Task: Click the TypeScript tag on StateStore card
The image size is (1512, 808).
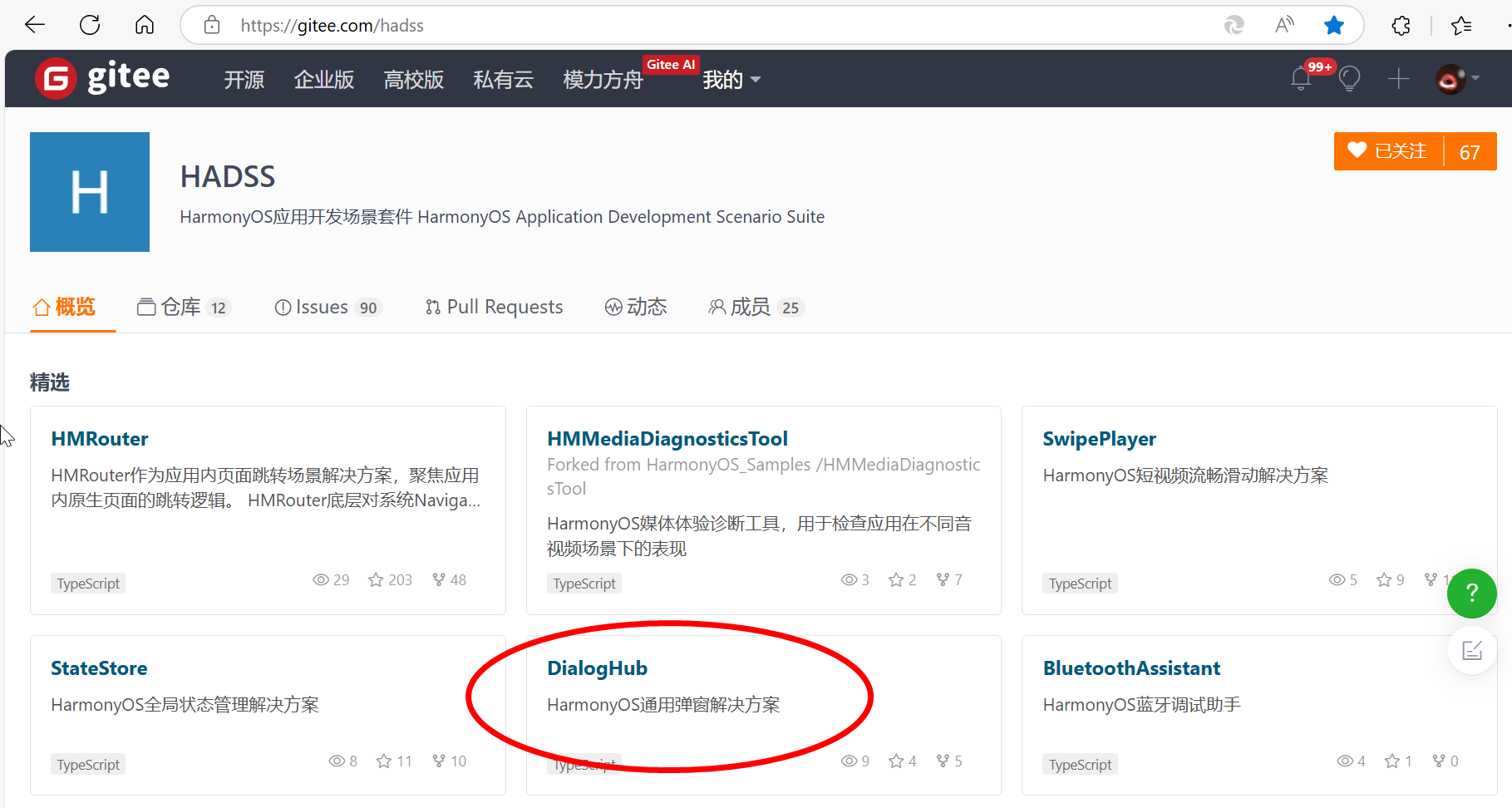Action: click(x=88, y=765)
